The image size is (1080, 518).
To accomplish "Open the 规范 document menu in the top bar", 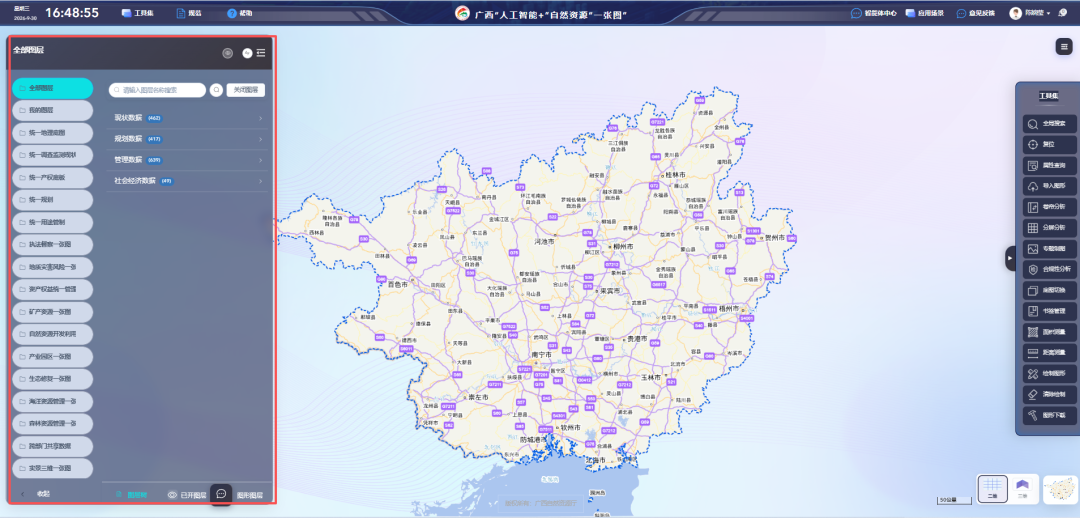I will 189,13.
